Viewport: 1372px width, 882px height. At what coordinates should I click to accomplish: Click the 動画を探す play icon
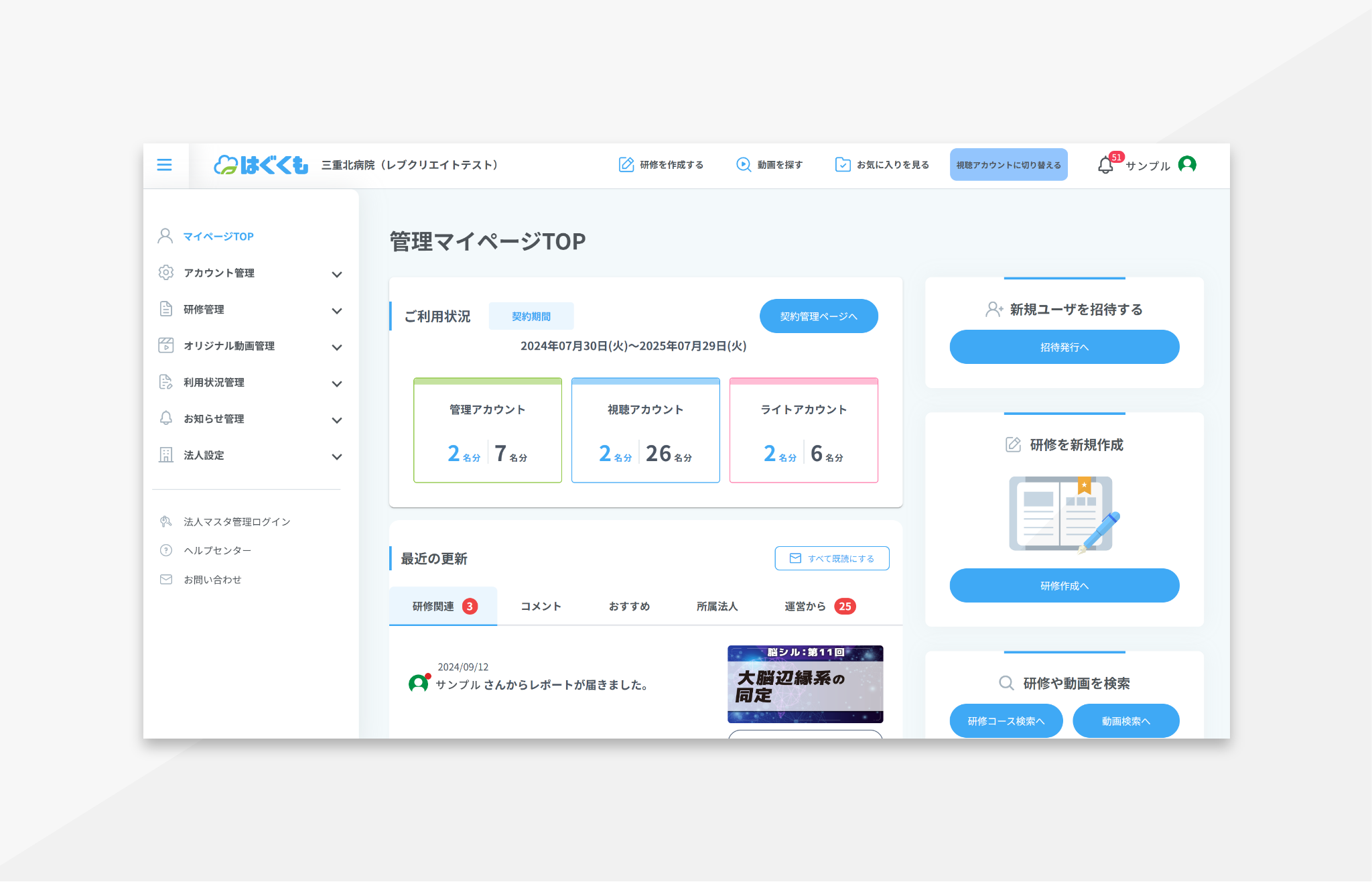pyautogui.click(x=743, y=165)
